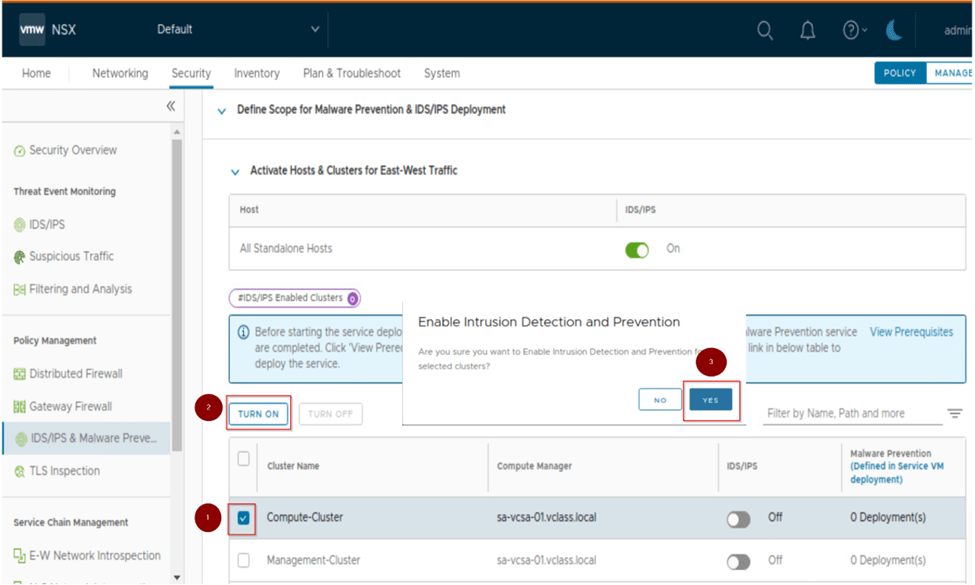
Task: Open Distributed Firewall in sidebar
Action: [x=76, y=374]
